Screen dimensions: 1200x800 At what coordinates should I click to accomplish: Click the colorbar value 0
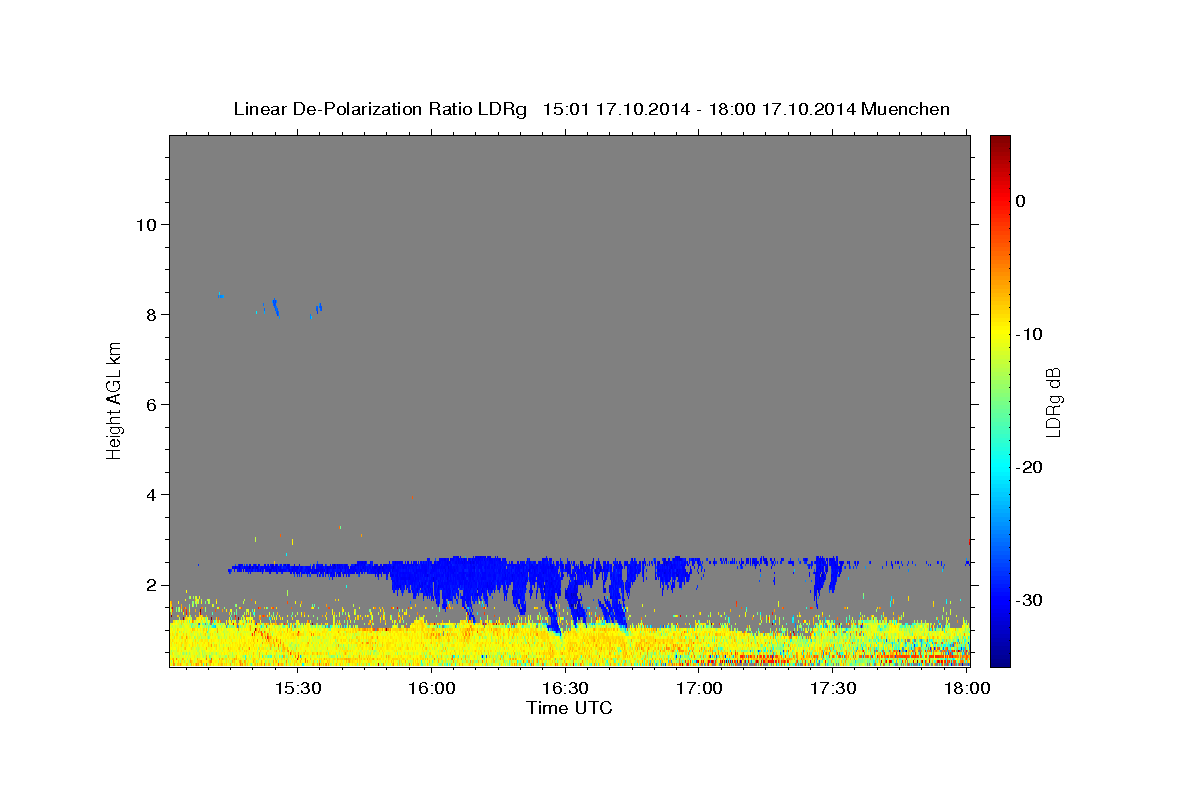[x=1021, y=201]
